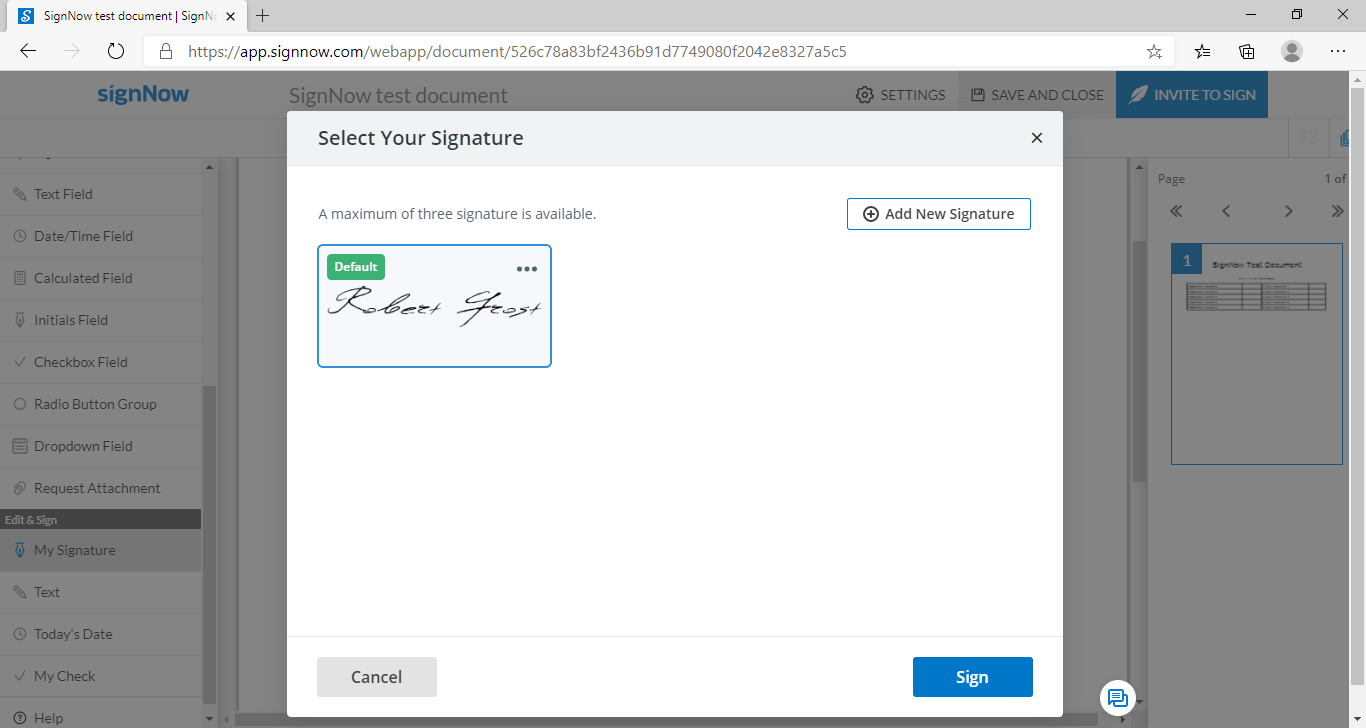Jump to the last page with double chevron
The height and width of the screenshot is (728, 1366).
click(x=1338, y=211)
